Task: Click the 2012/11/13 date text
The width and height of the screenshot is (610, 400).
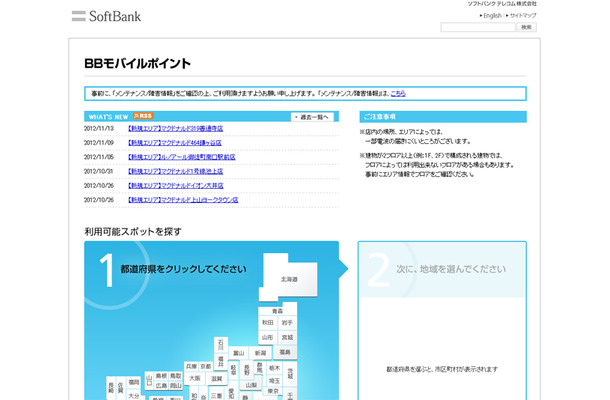Action: point(99,128)
